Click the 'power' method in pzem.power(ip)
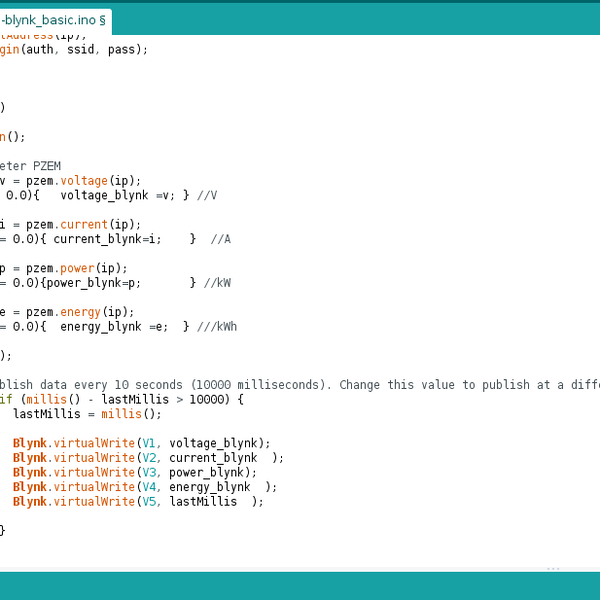The height and width of the screenshot is (600, 600). tap(80, 268)
